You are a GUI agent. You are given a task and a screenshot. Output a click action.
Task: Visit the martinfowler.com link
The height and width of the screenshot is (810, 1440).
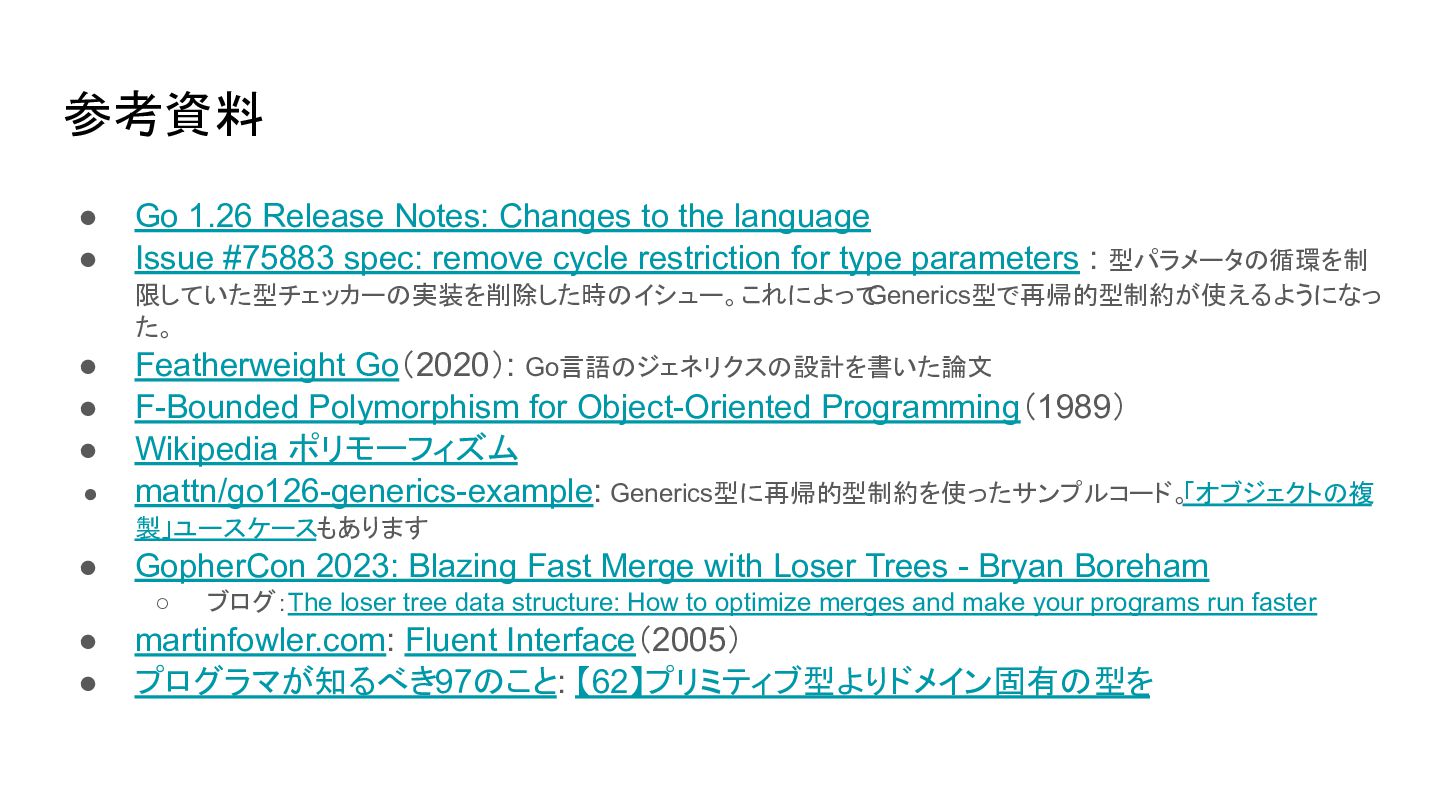[259, 640]
